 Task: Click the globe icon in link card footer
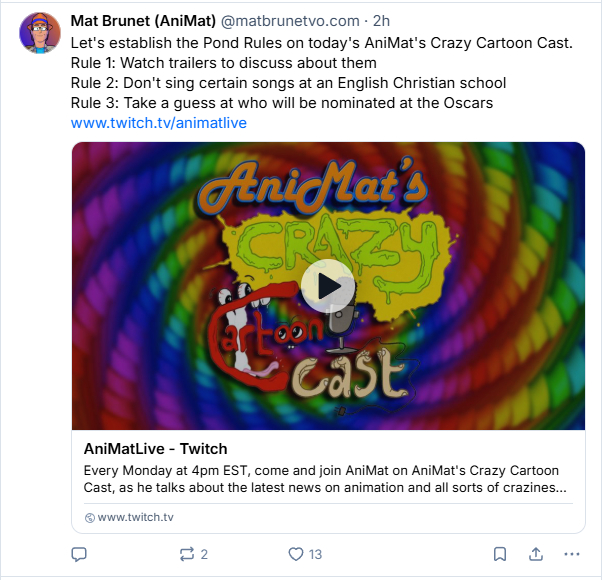[90, 517]
